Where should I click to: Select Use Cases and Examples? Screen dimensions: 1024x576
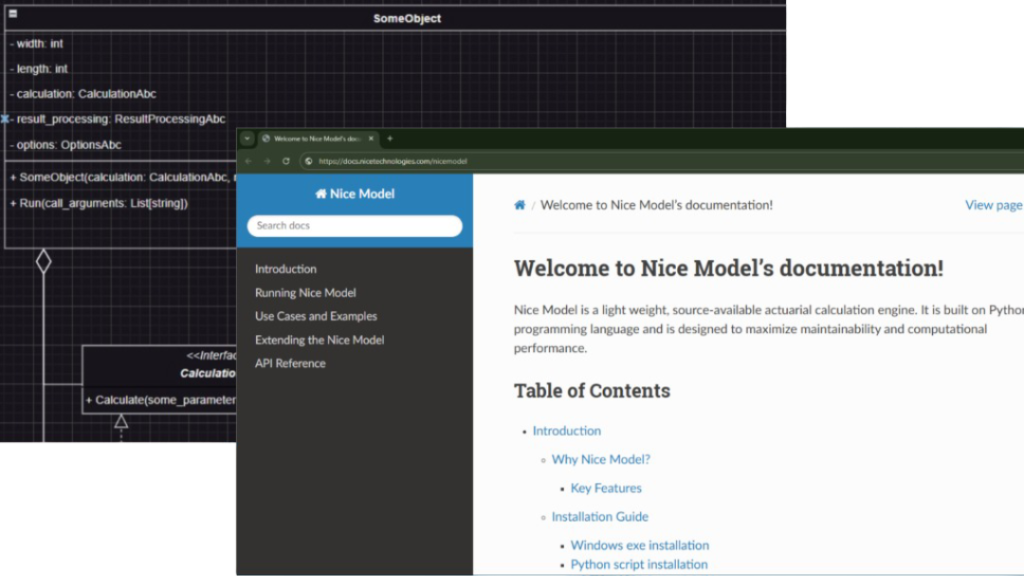[x=316, y=316]
